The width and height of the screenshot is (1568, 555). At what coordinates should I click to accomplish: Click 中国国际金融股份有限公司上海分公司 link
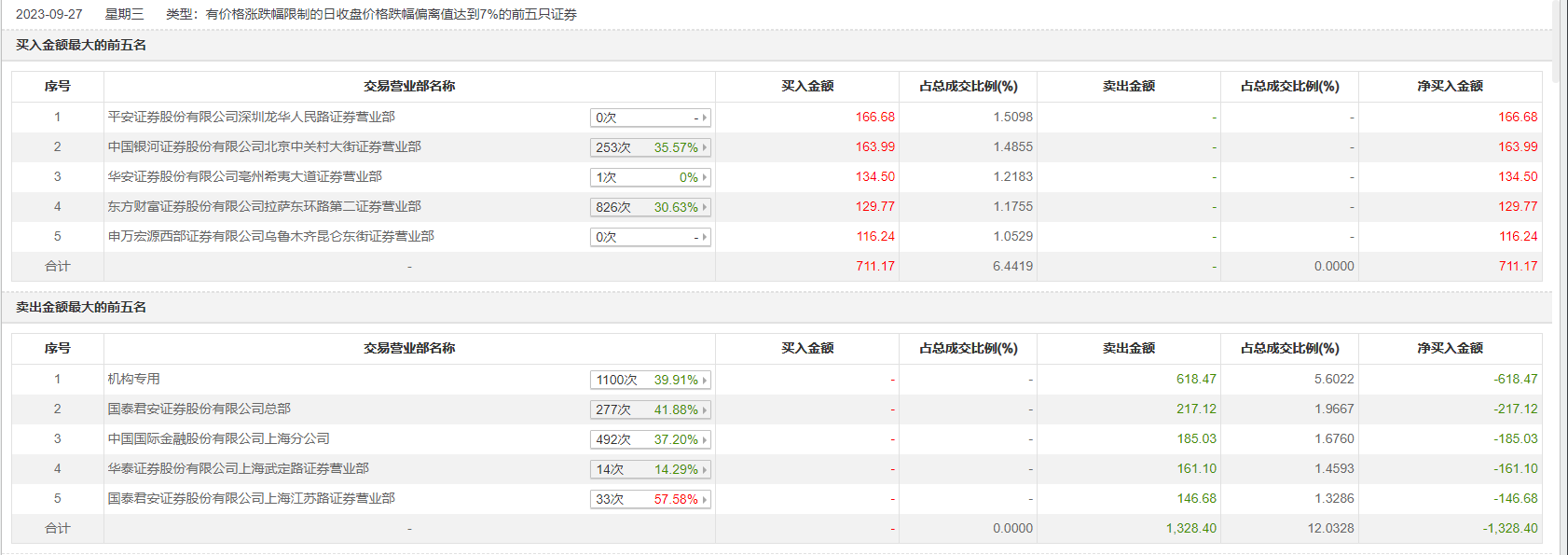(x=218, y=439)
